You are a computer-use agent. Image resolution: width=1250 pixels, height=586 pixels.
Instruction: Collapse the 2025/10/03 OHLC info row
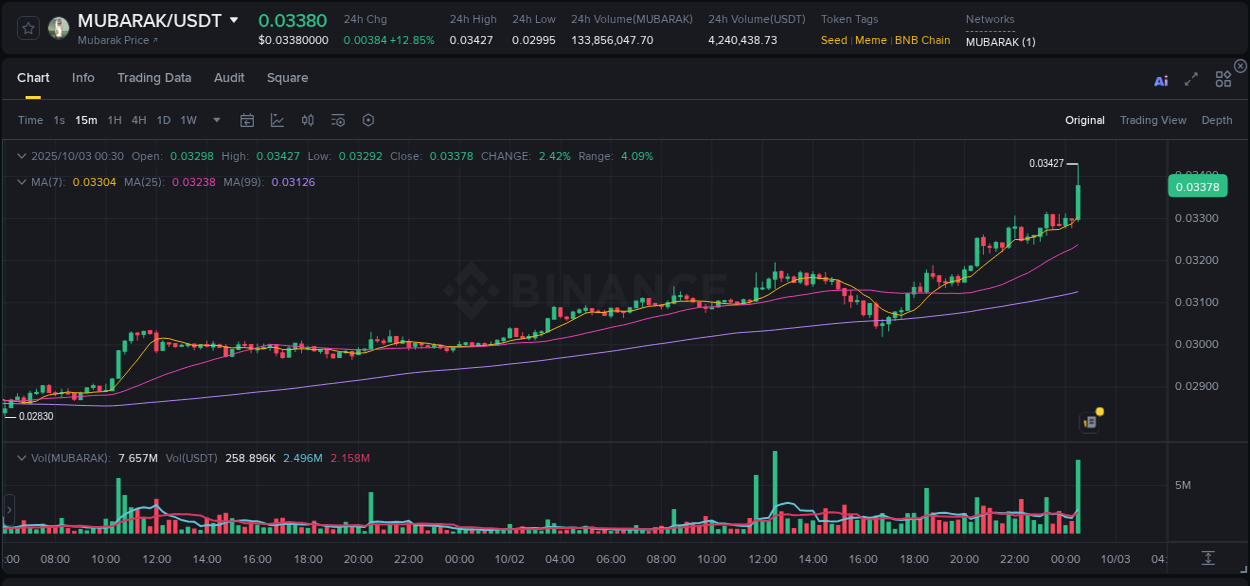(22, 156)
